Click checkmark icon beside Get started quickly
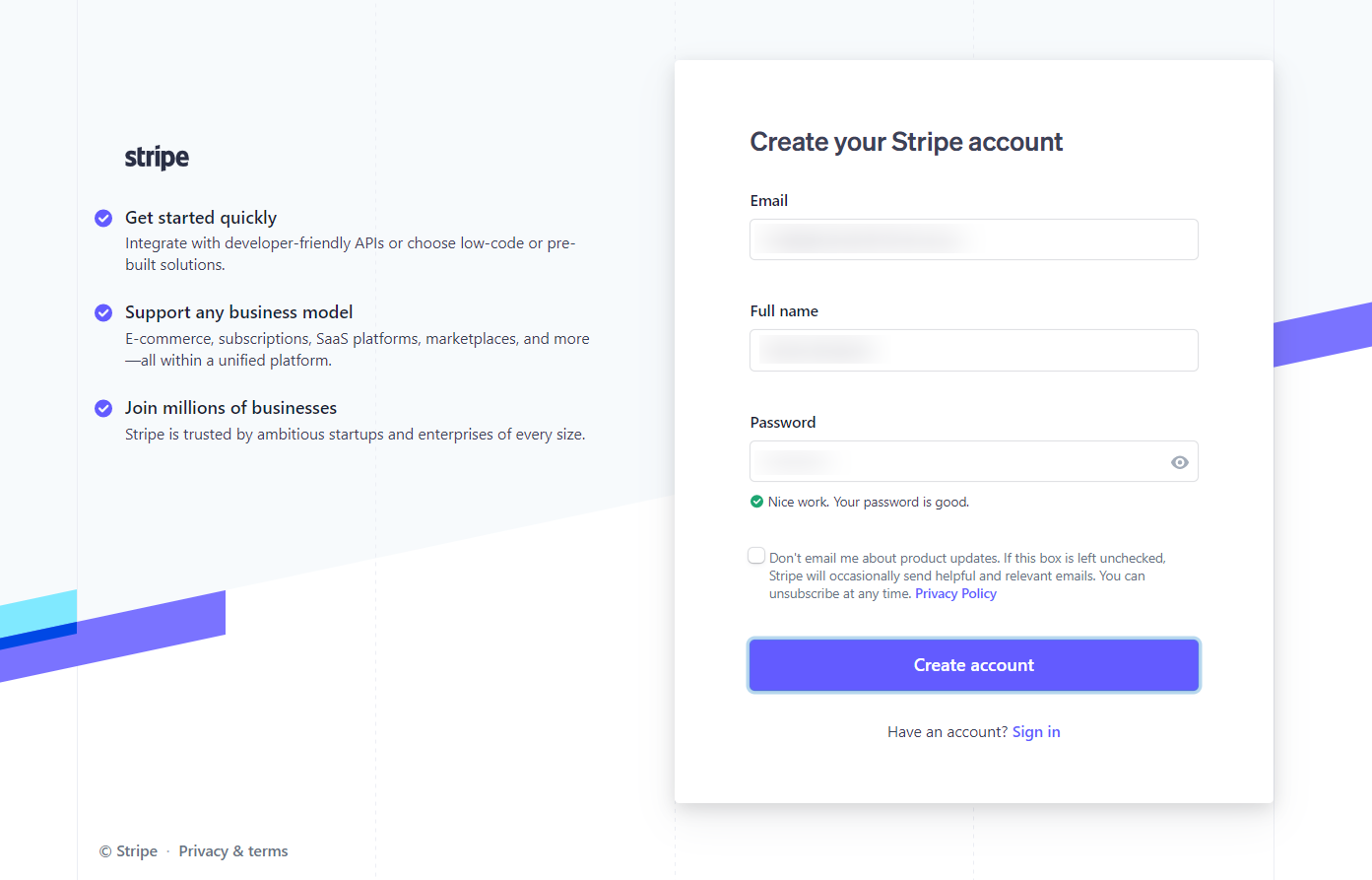The height and width of the screenshot is (880, 1372). tap(103, 218)
